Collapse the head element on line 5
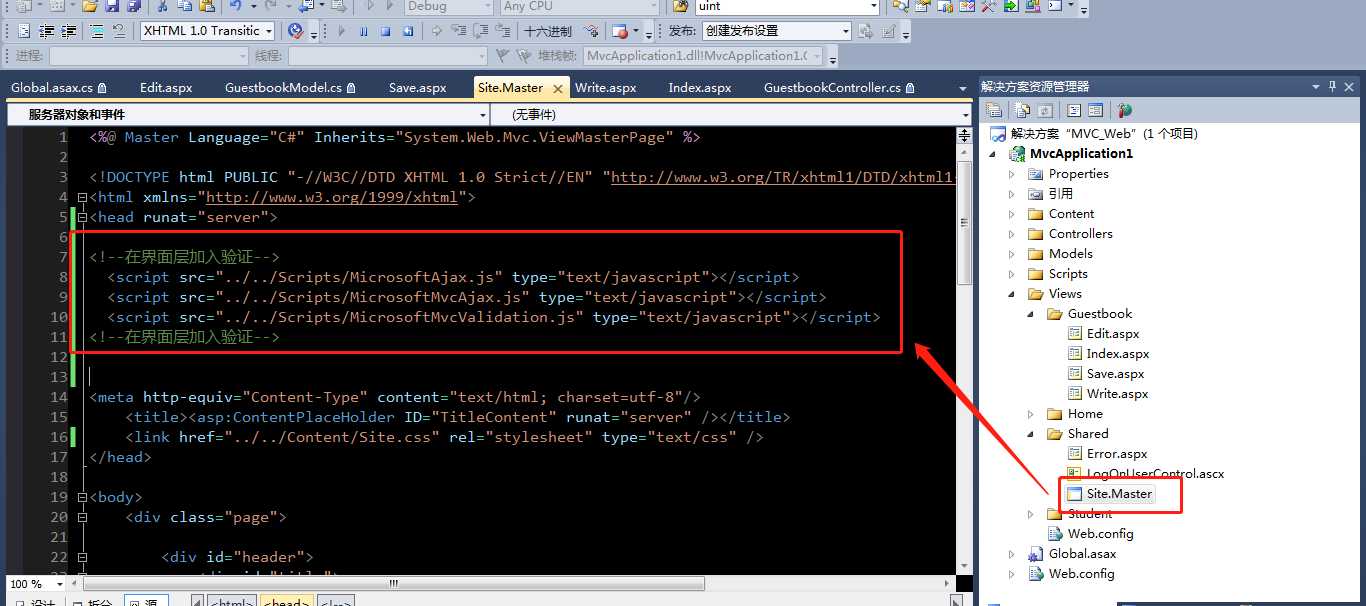The height and width of the screenshot is (606, 1366). pyautogui.click(x=82, y=217)
